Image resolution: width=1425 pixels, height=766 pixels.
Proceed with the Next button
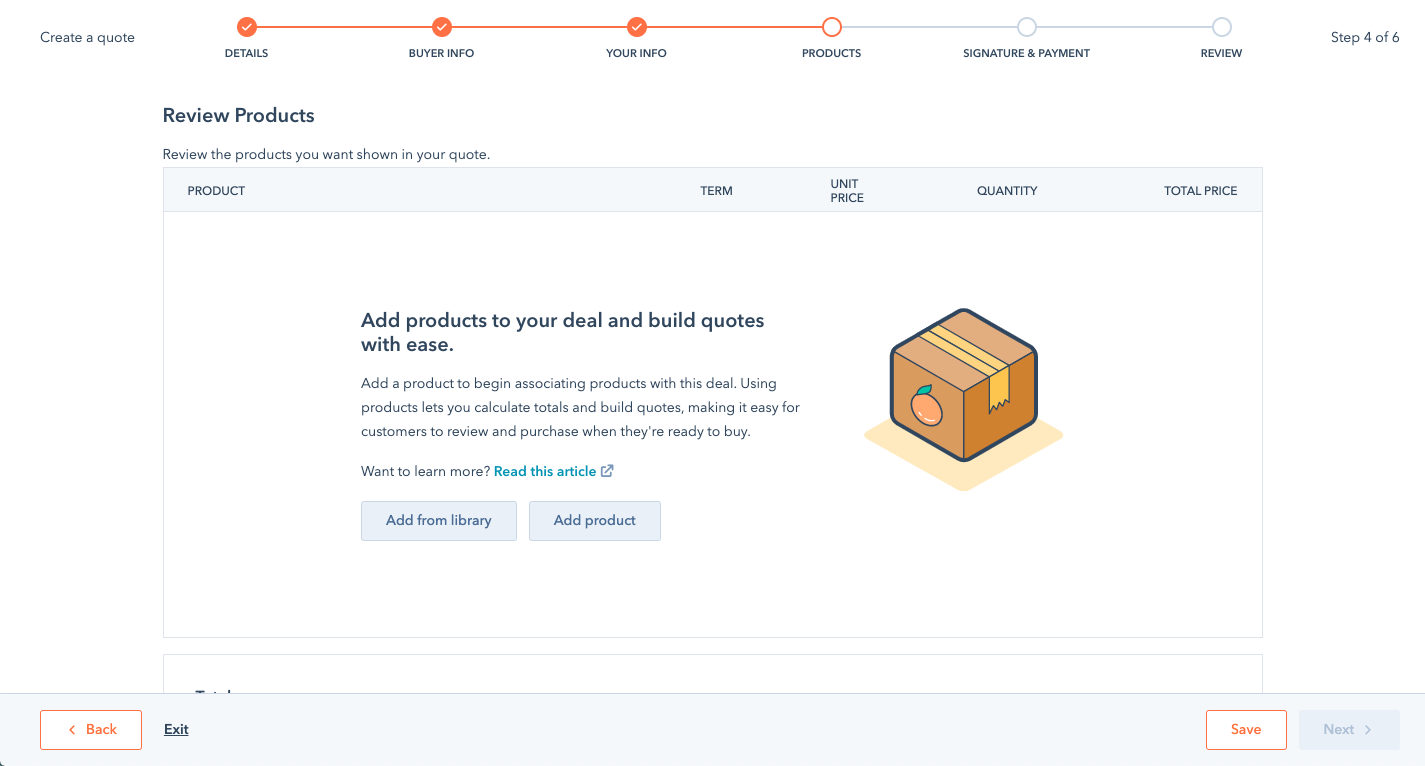[x=1349, y=730]
